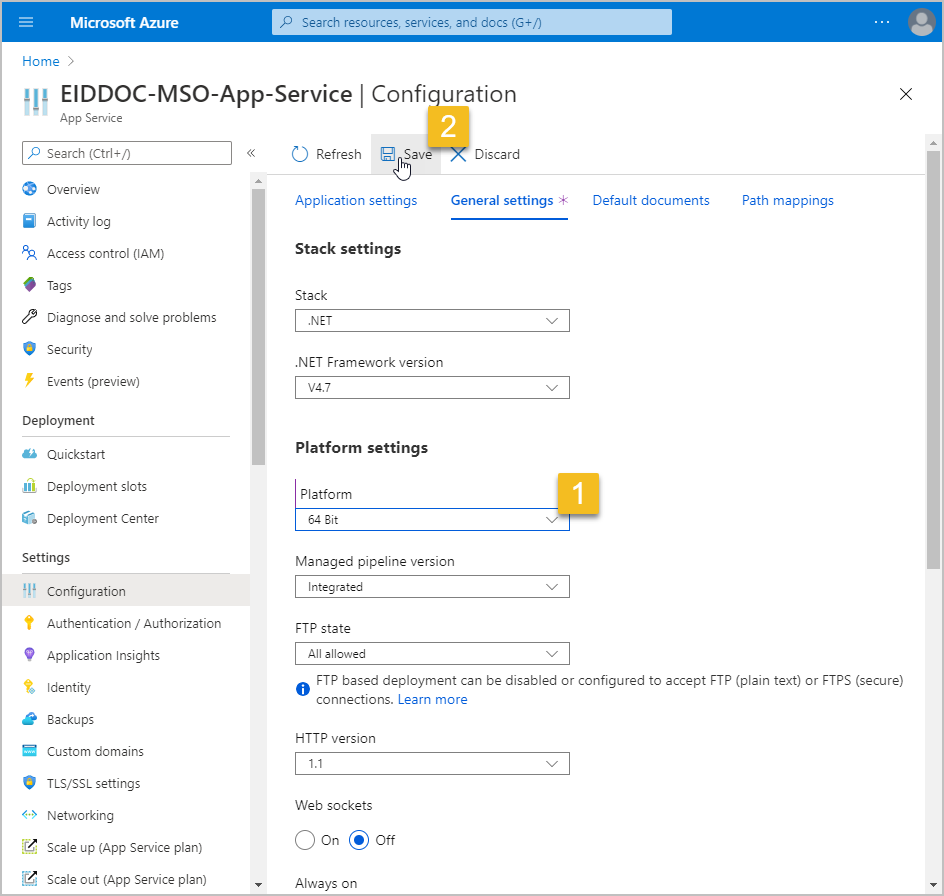Click the Deployment Center icon
Screen dimensions: 944x896
pyautogui.click(x=29, y=518)
